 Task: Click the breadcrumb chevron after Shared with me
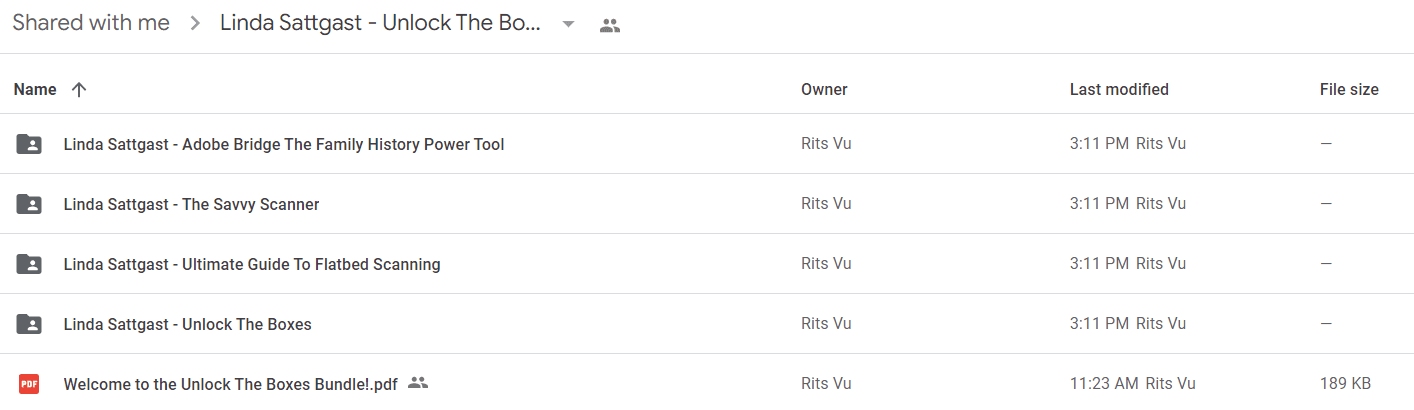[195, 24]
